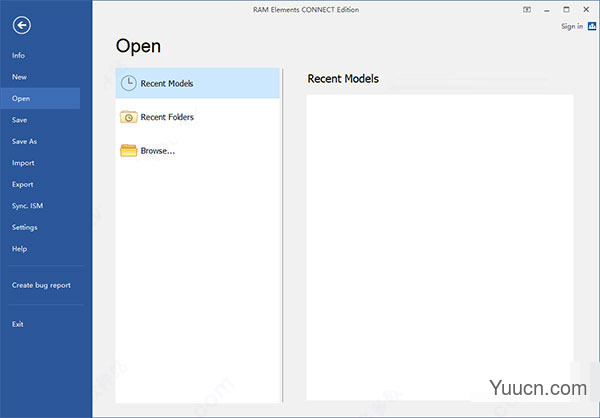Image resolution: width=600 pixels, height=418 pixels.
Task: Open Settings from the sidebar
Action: pos(24,227)
